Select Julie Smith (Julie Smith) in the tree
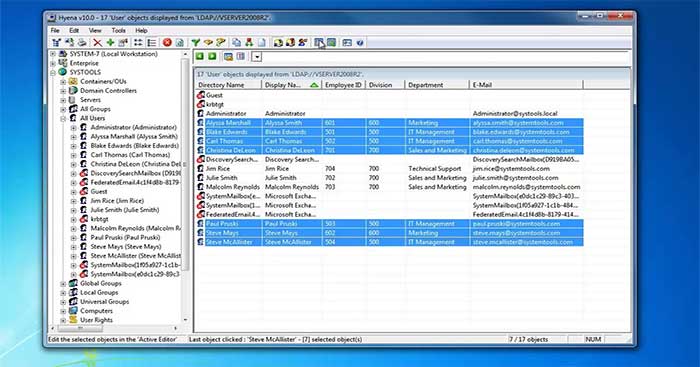 point(125,210)
